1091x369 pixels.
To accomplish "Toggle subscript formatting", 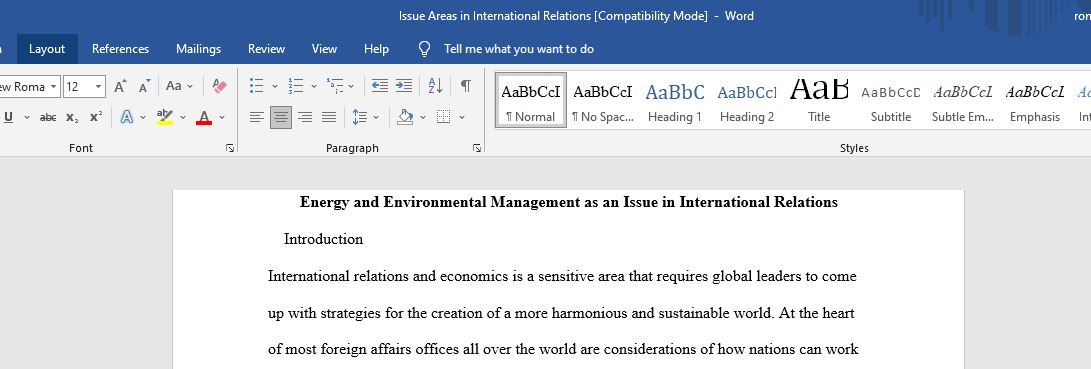I will (72, 117).
